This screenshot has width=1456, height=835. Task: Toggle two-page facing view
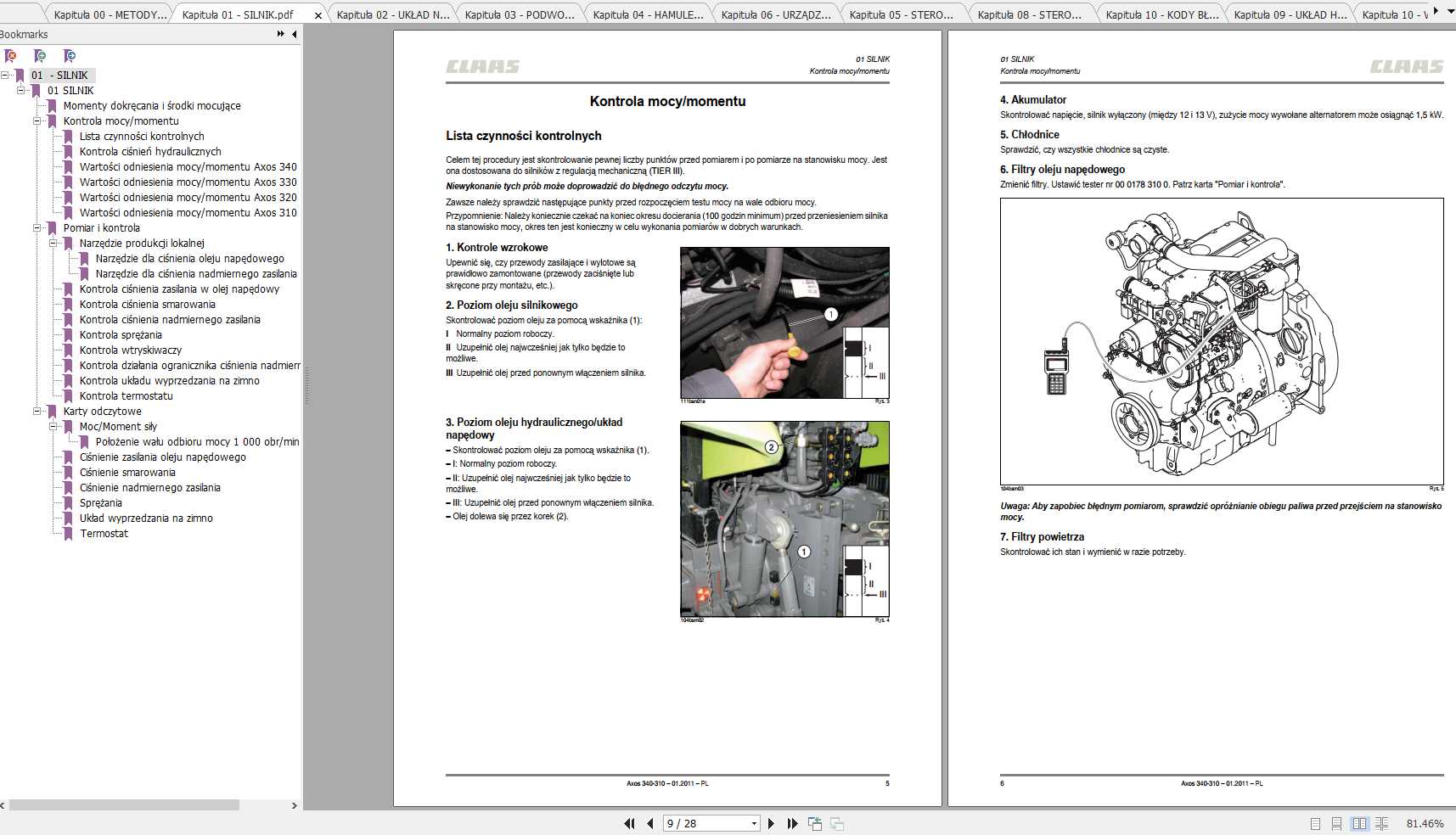tap(1359, 823)
